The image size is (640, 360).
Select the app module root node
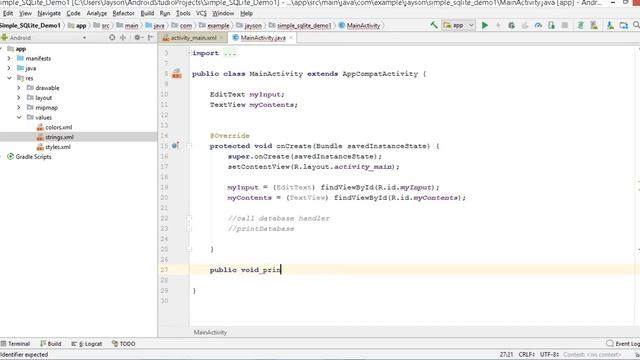point(17,49)
